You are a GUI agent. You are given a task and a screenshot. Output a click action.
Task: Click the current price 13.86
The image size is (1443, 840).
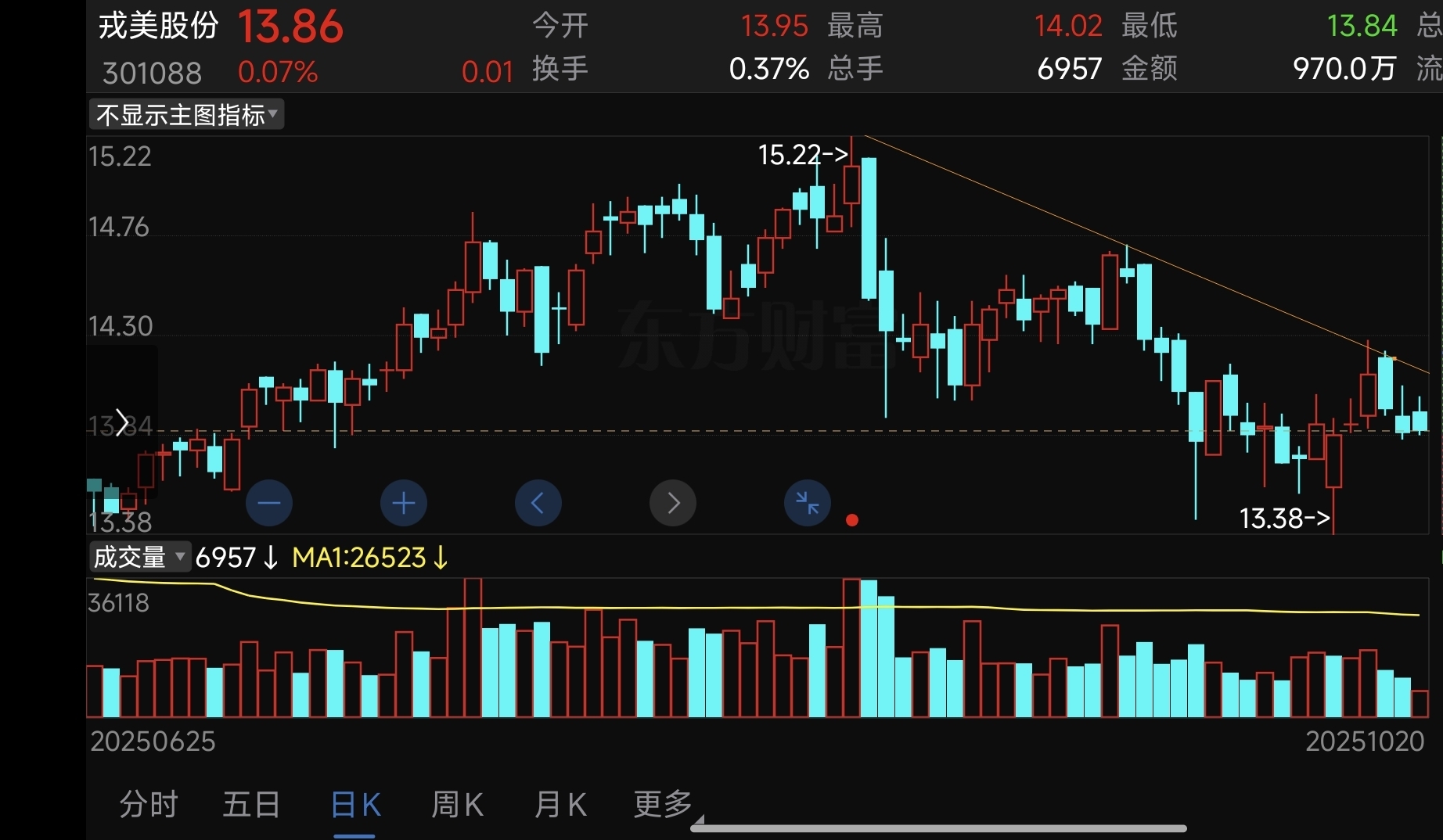(x=290, y=27)
